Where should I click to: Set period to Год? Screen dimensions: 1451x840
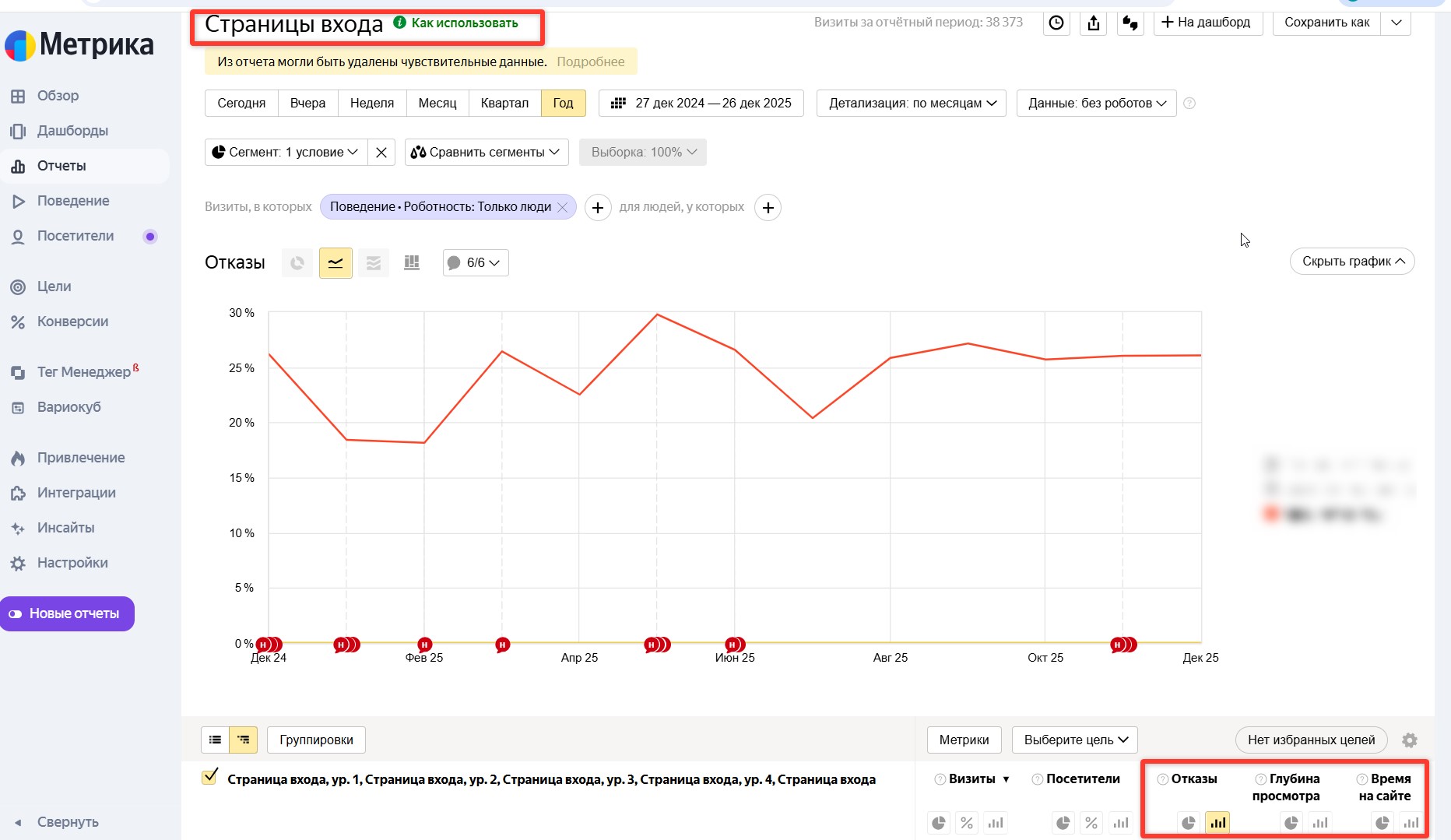(563, 103)
